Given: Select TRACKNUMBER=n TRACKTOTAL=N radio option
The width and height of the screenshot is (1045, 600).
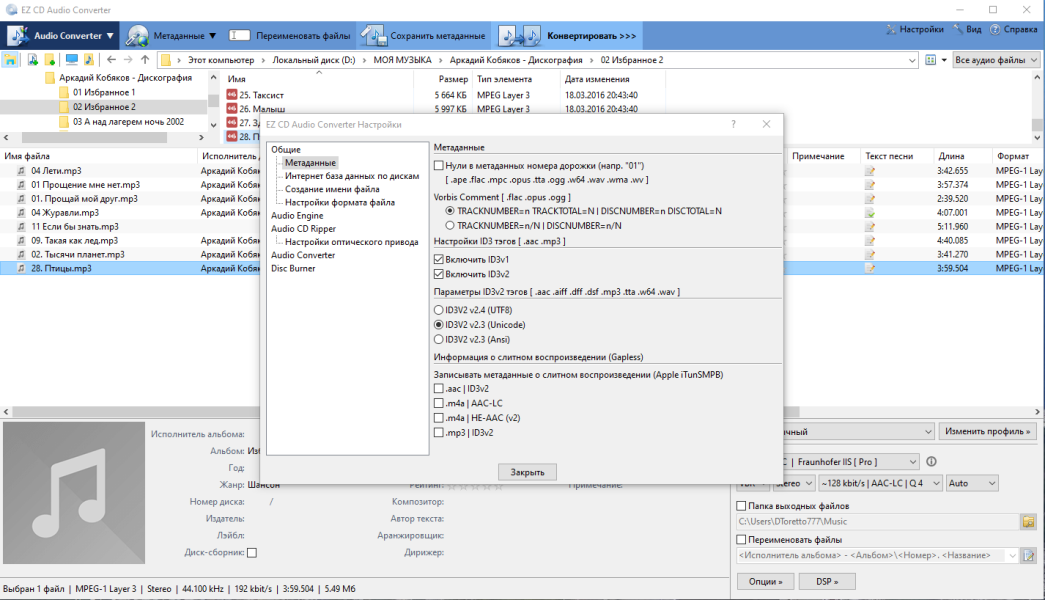Looking at the screenshot, I should 450,211.
